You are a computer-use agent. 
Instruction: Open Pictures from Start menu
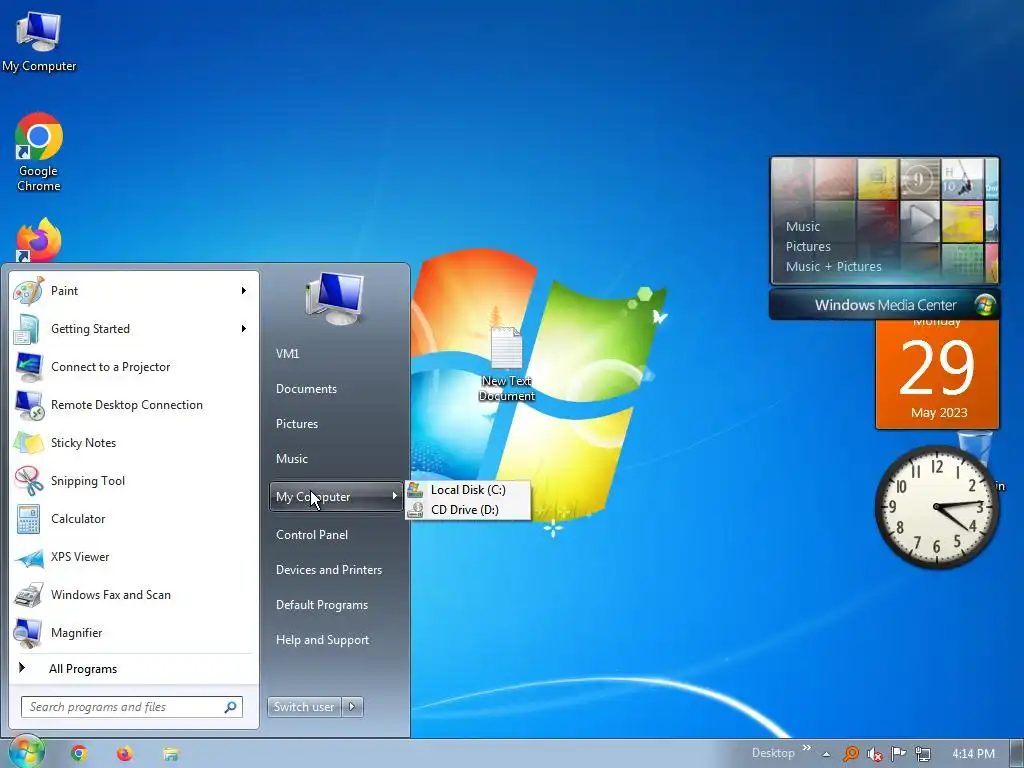tap(296, 424)
